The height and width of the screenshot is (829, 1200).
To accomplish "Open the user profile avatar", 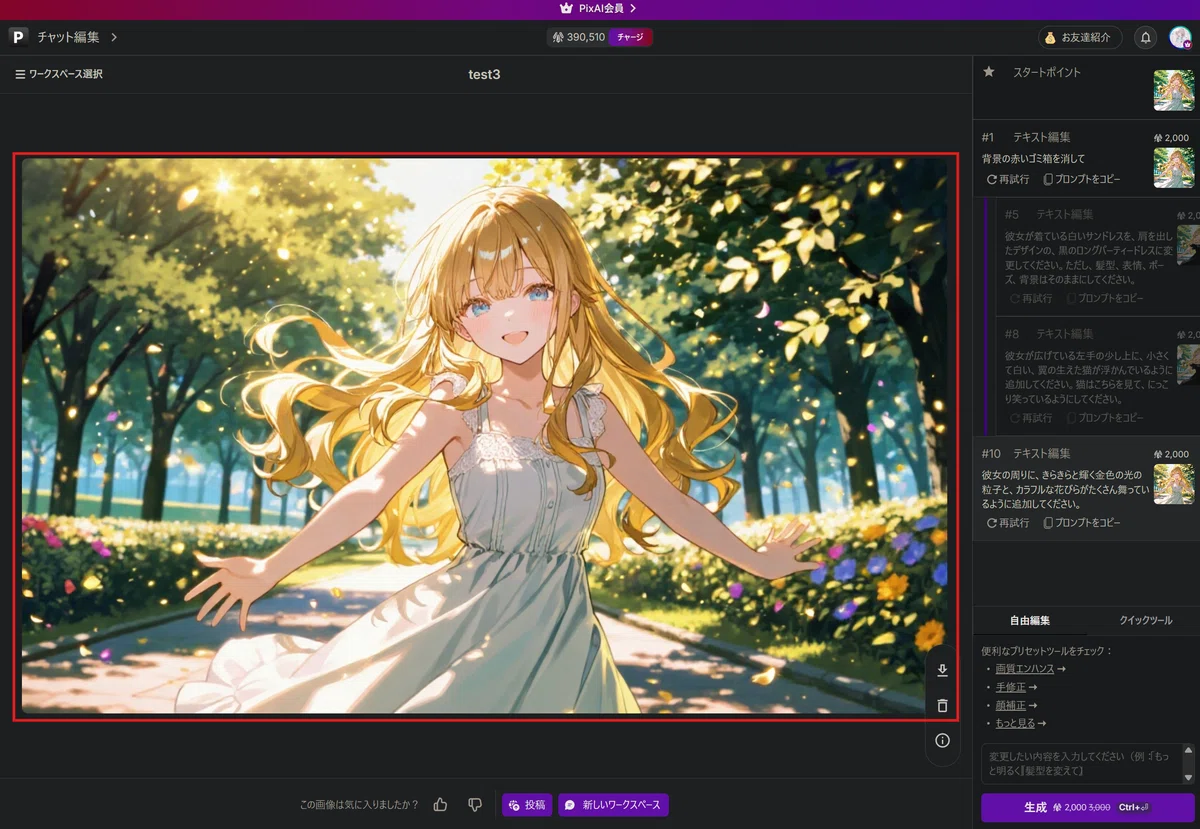I will (1180, 37).
